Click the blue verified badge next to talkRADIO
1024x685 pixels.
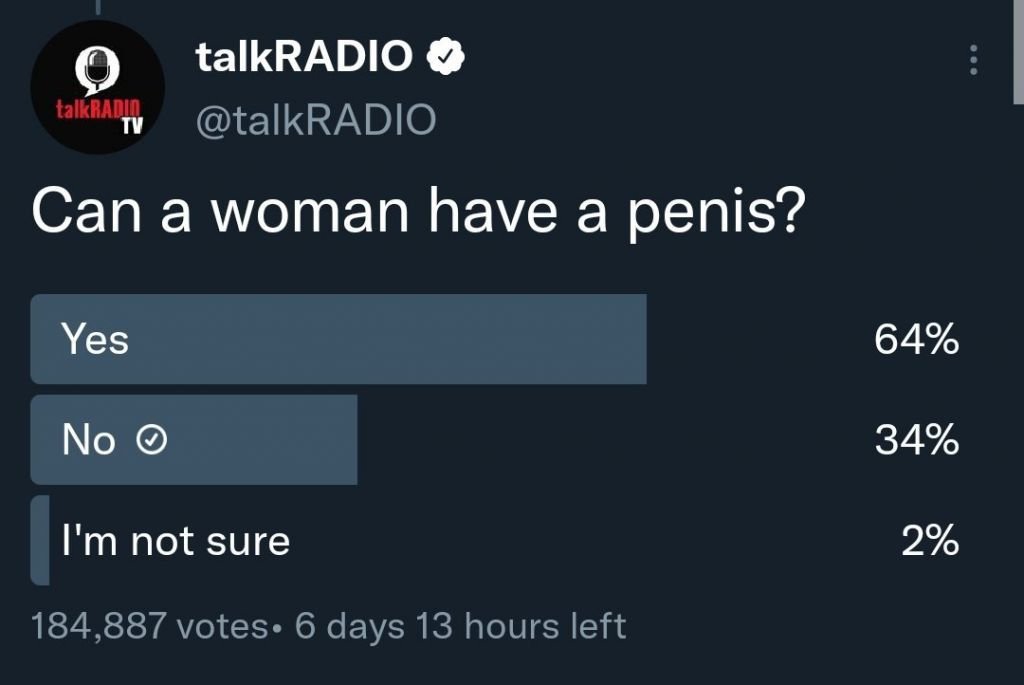click(445, 56)
